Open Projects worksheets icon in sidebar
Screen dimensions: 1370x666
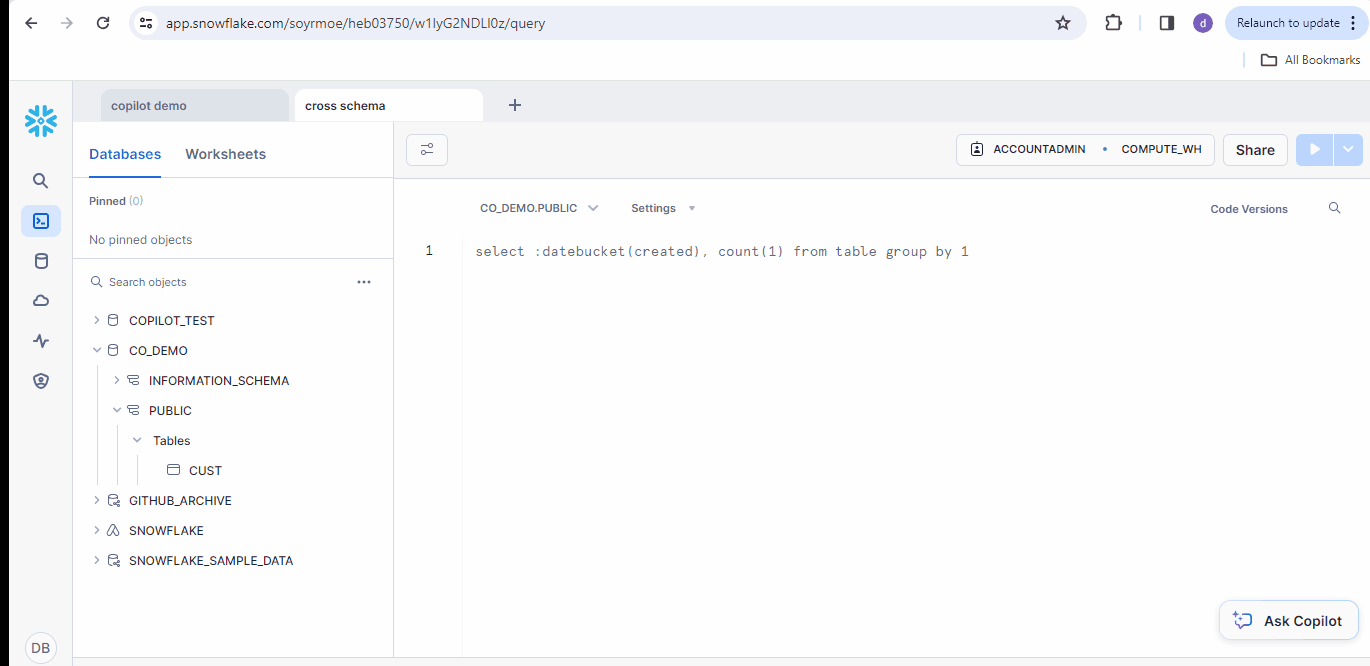(41, 221)
